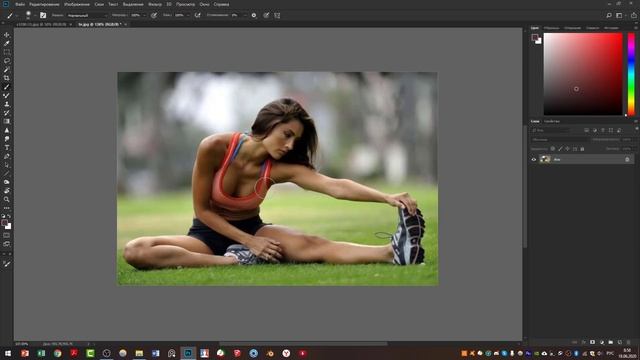640x360 pixels.
Task: Open the Windows Start button
Action: [x=7, y=353]
